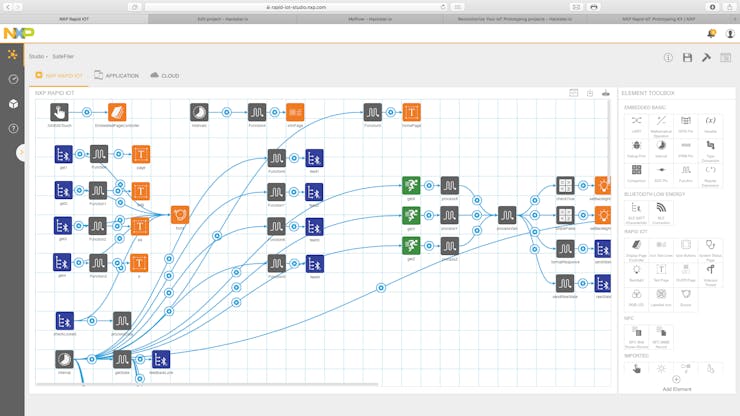
Task: Build project with the hammer icon
Action: point(706,58)
